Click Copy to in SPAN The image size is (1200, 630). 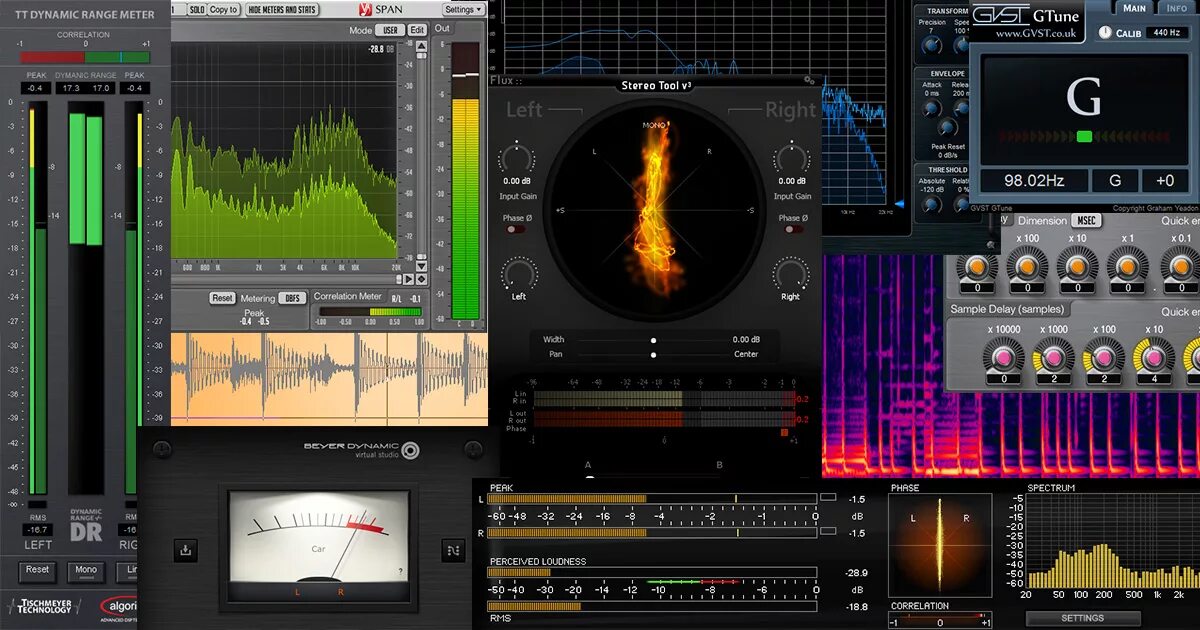tap(224, 9)
